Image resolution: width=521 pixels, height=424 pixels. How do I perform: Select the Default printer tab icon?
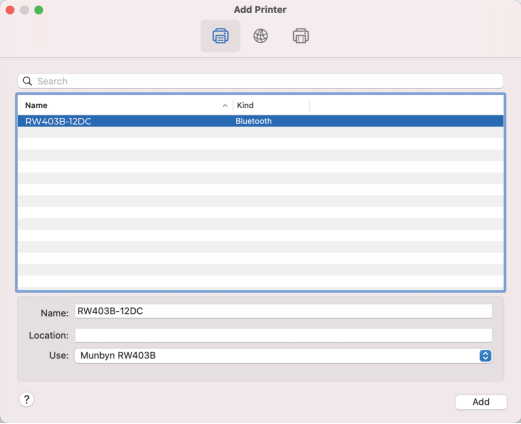(x=220, y=36)
